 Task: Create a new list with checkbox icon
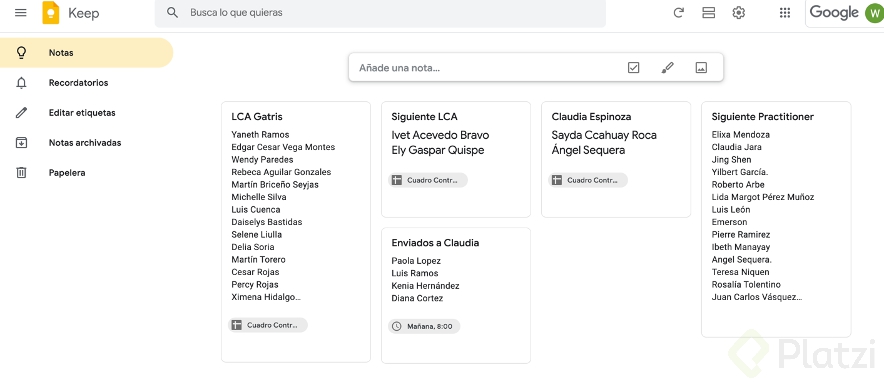click(x=634, y=68)
